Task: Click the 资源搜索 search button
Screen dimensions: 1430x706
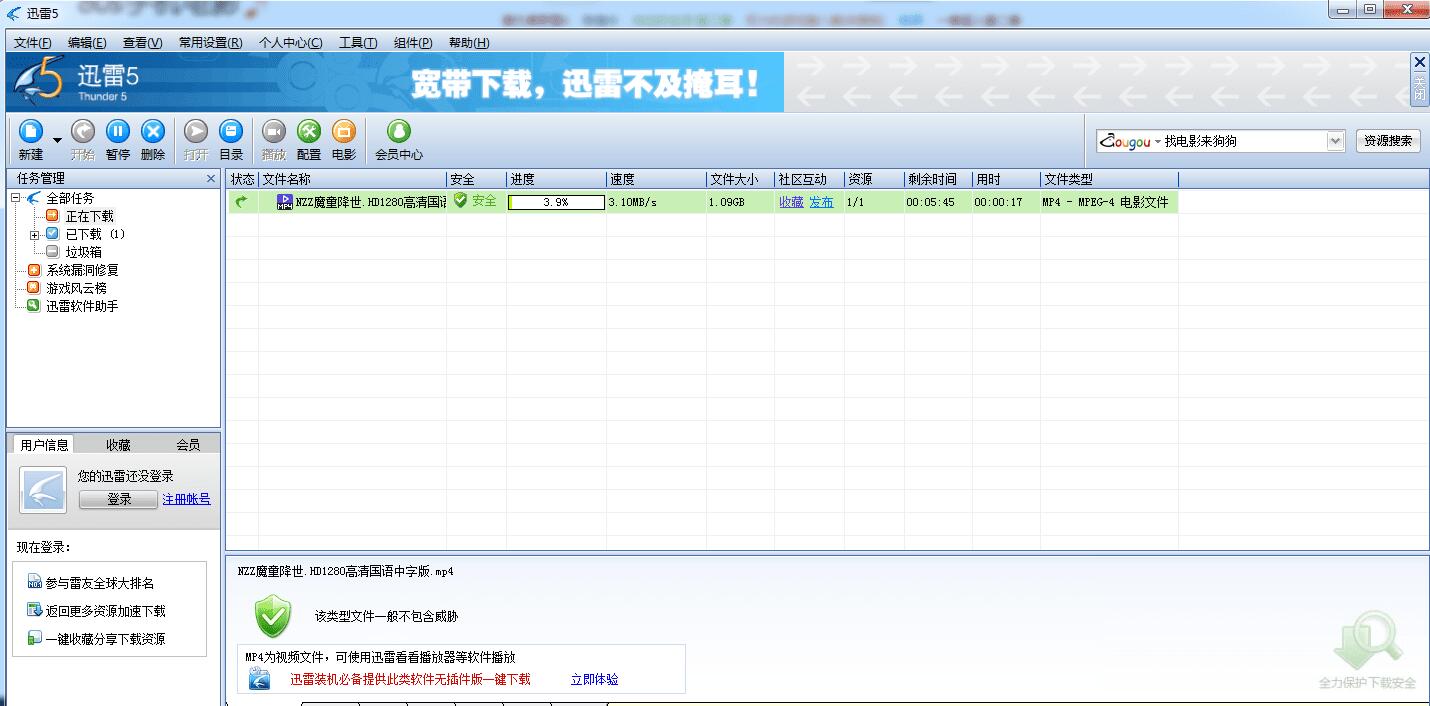Action: point(1388,141)
